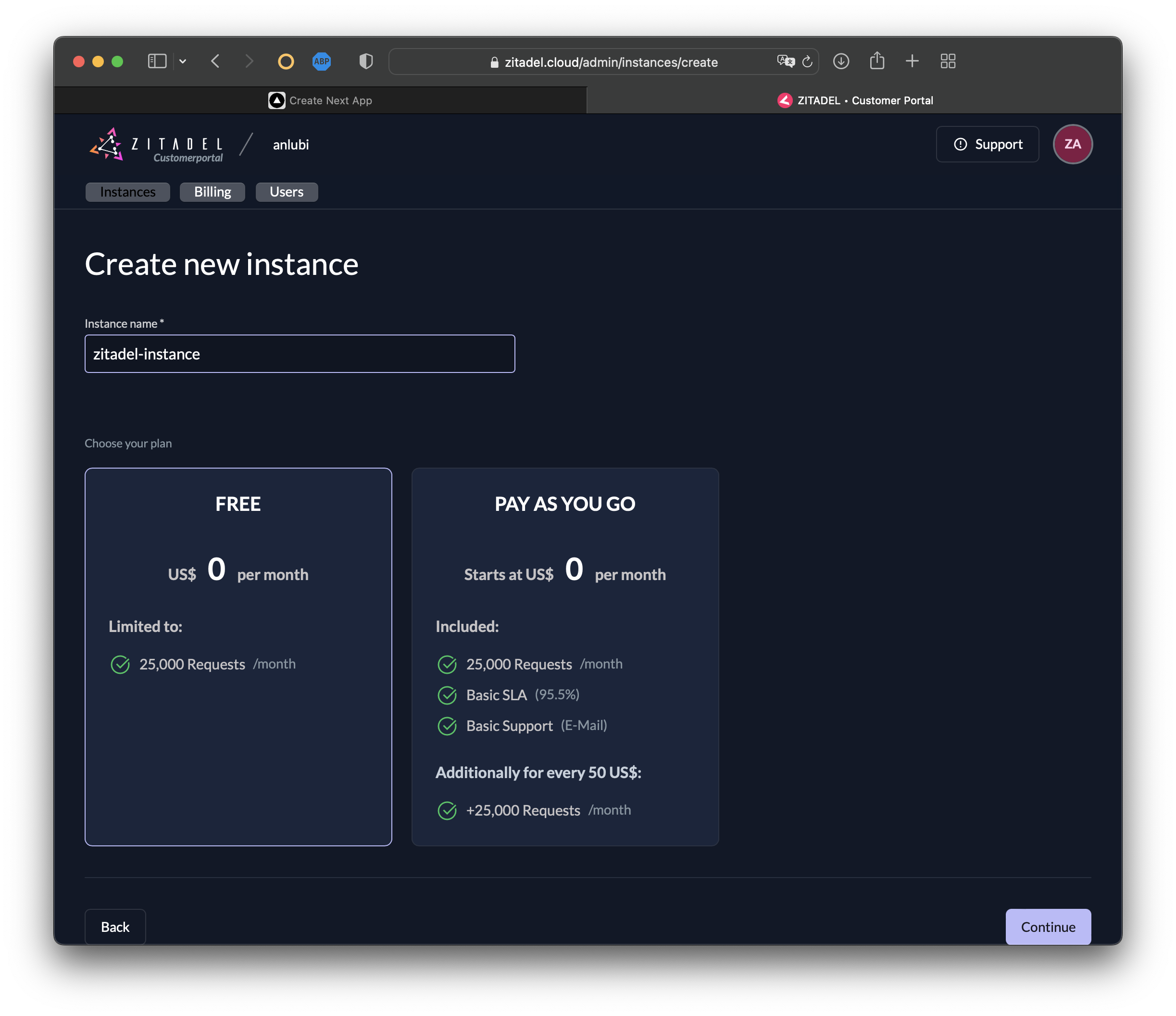Click the Users menu tab

287,191
